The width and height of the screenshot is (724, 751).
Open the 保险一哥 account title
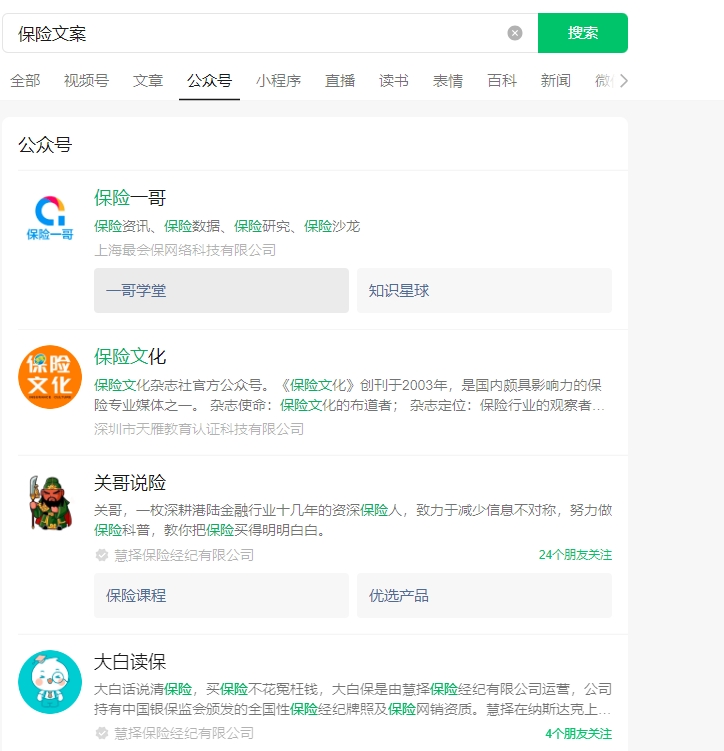pos(130,198)
